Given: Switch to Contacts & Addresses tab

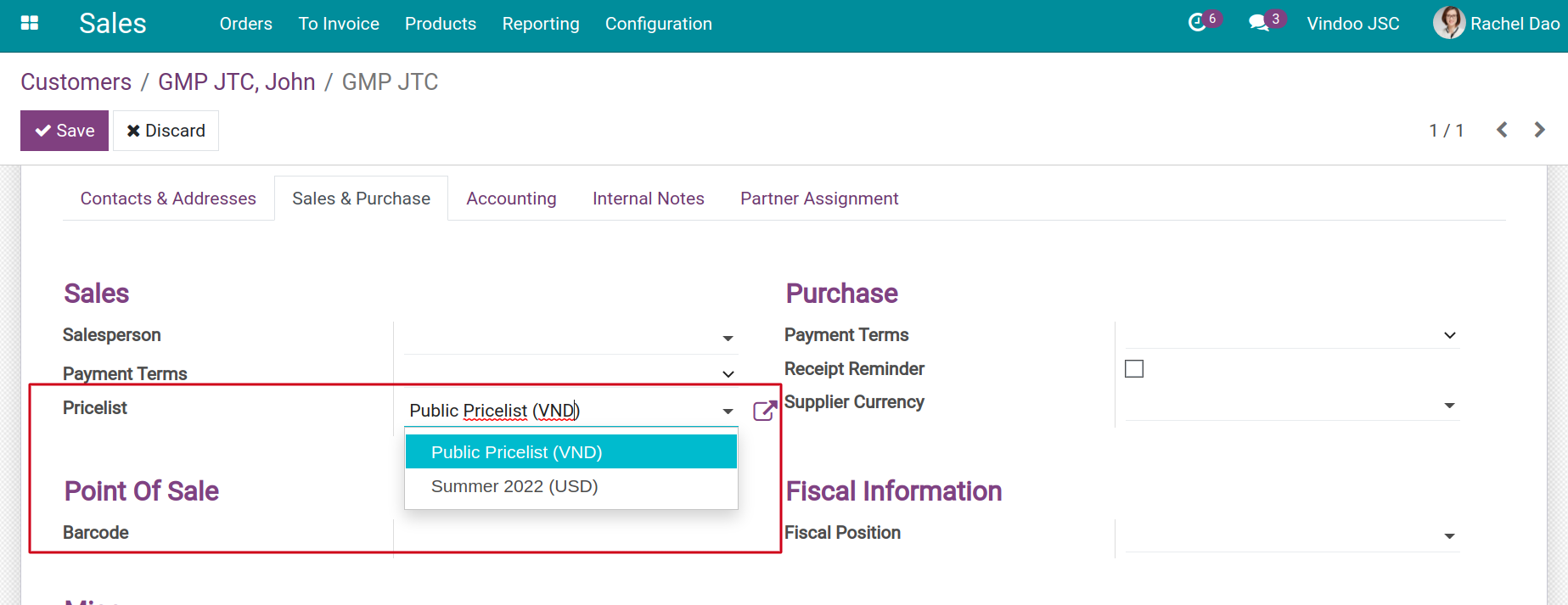Looking at the screenshot, I should point(168,199).
